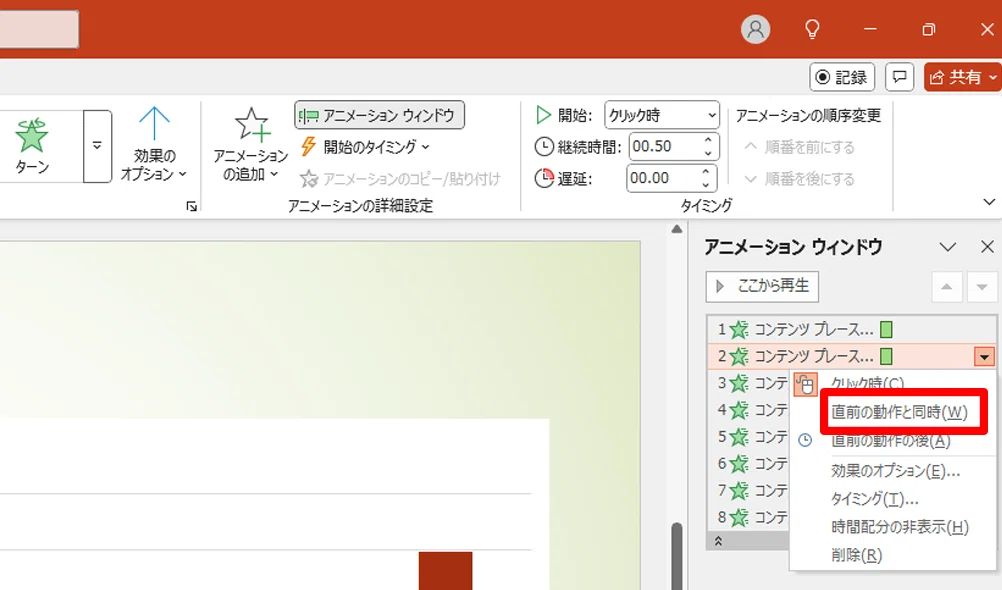The width and height of the screenshot is (1002, 590).
Task: Click green star icon of item 1
Action: pos(739,329)
